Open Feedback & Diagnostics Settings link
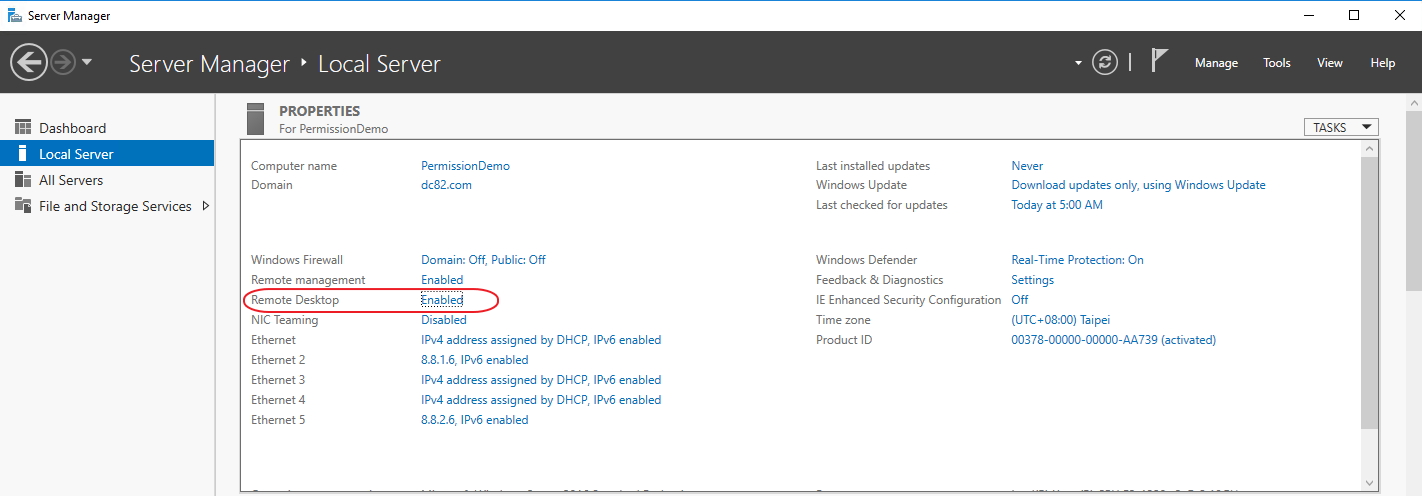This screenshot has height=496, width=1422. 1033,280
